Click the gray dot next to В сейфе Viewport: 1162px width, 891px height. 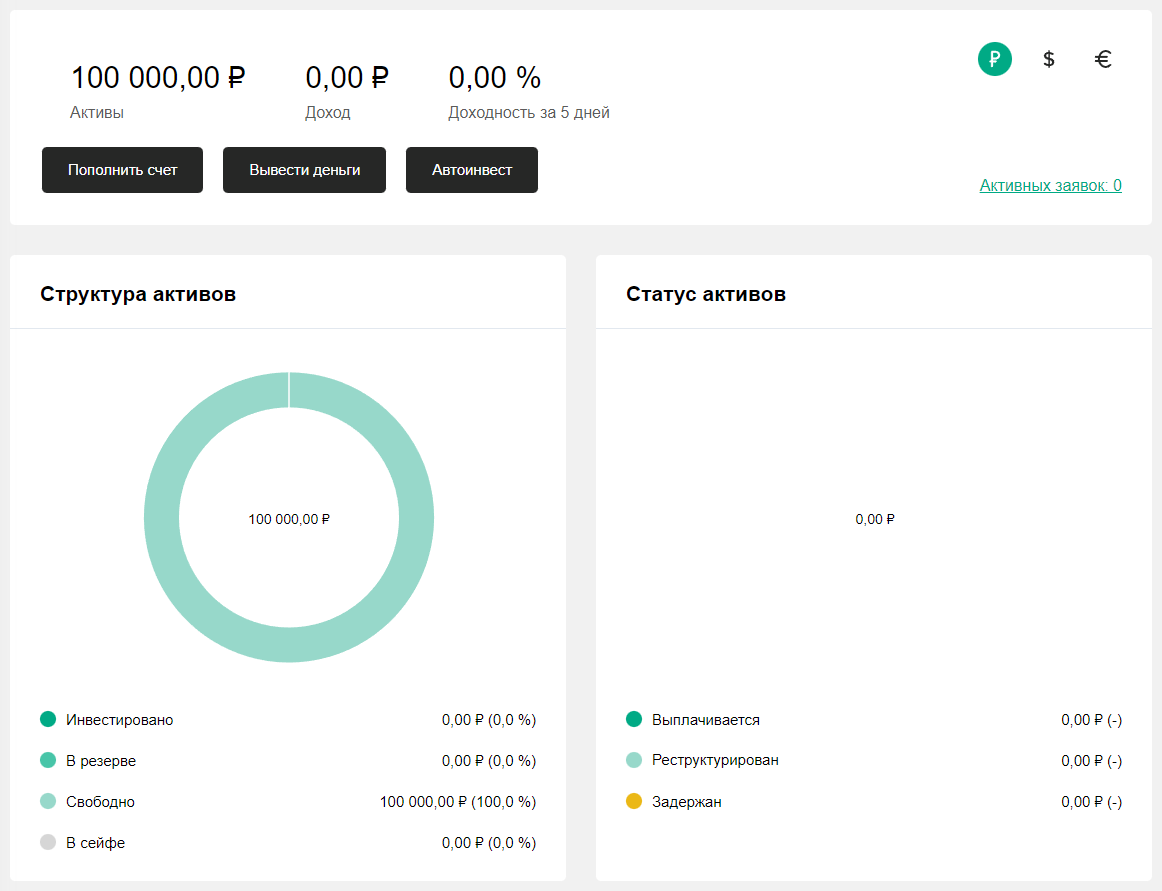46,842
